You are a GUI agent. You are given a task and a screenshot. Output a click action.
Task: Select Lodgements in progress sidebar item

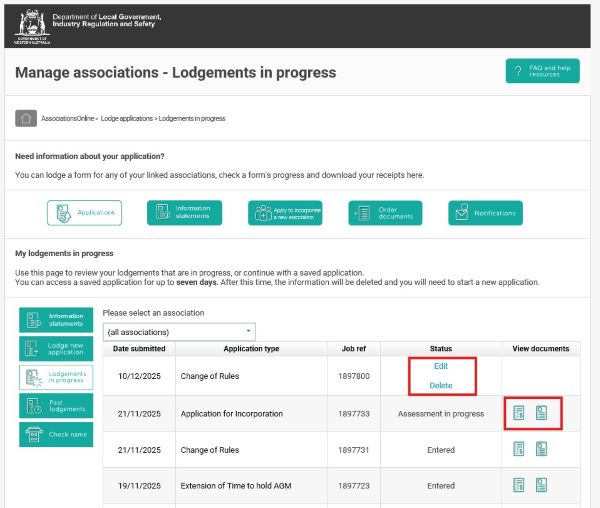point(56,377)
